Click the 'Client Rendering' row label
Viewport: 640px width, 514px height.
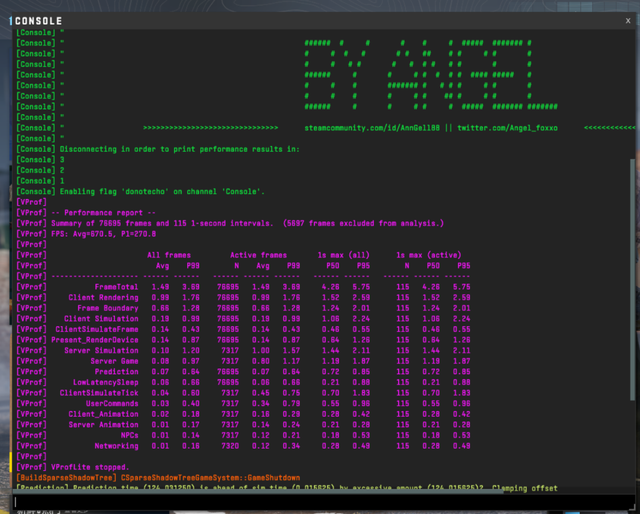tap(103, 298)
